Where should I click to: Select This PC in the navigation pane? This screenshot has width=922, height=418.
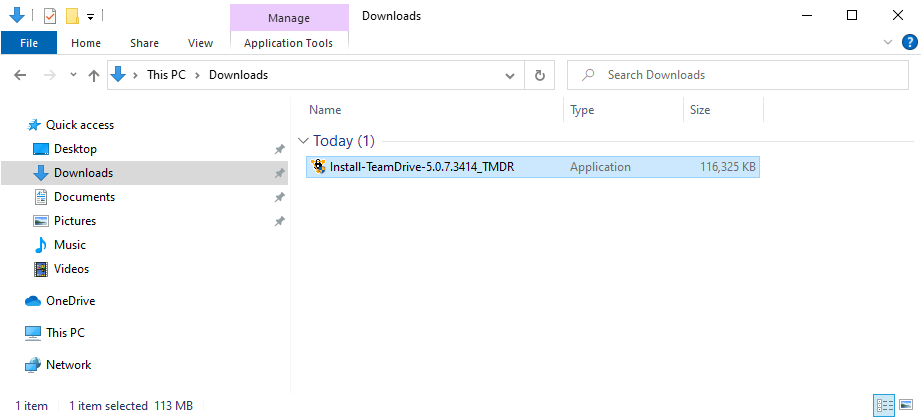tap(65, 333)
